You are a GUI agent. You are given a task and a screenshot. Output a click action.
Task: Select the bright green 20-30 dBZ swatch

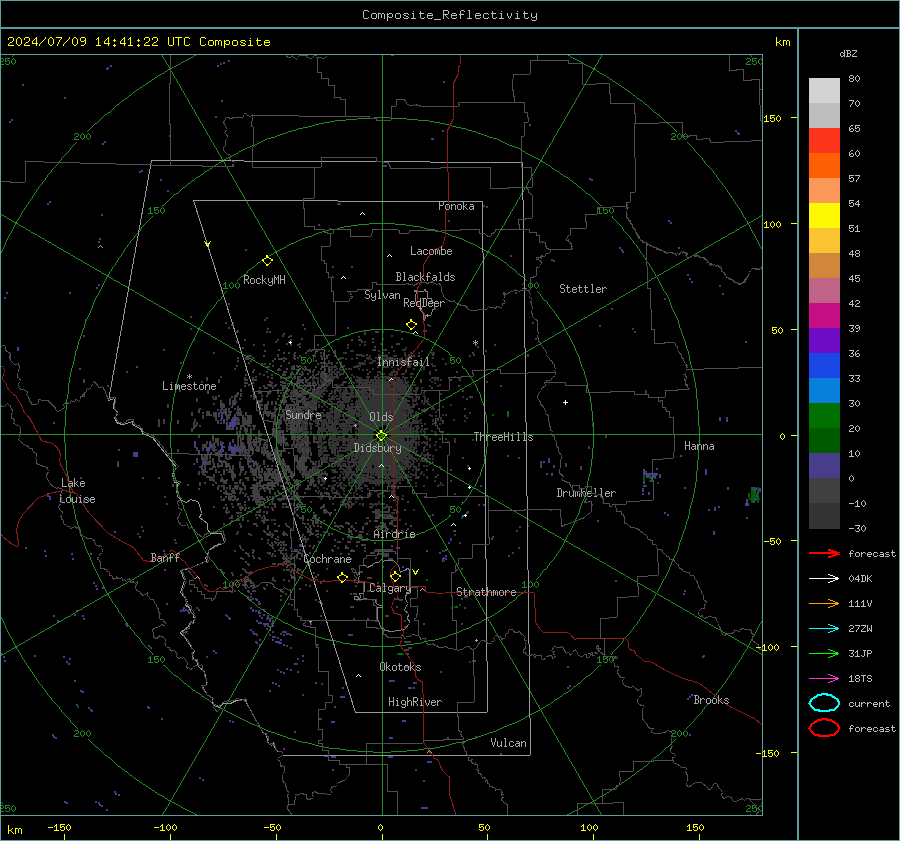point(824,415)
